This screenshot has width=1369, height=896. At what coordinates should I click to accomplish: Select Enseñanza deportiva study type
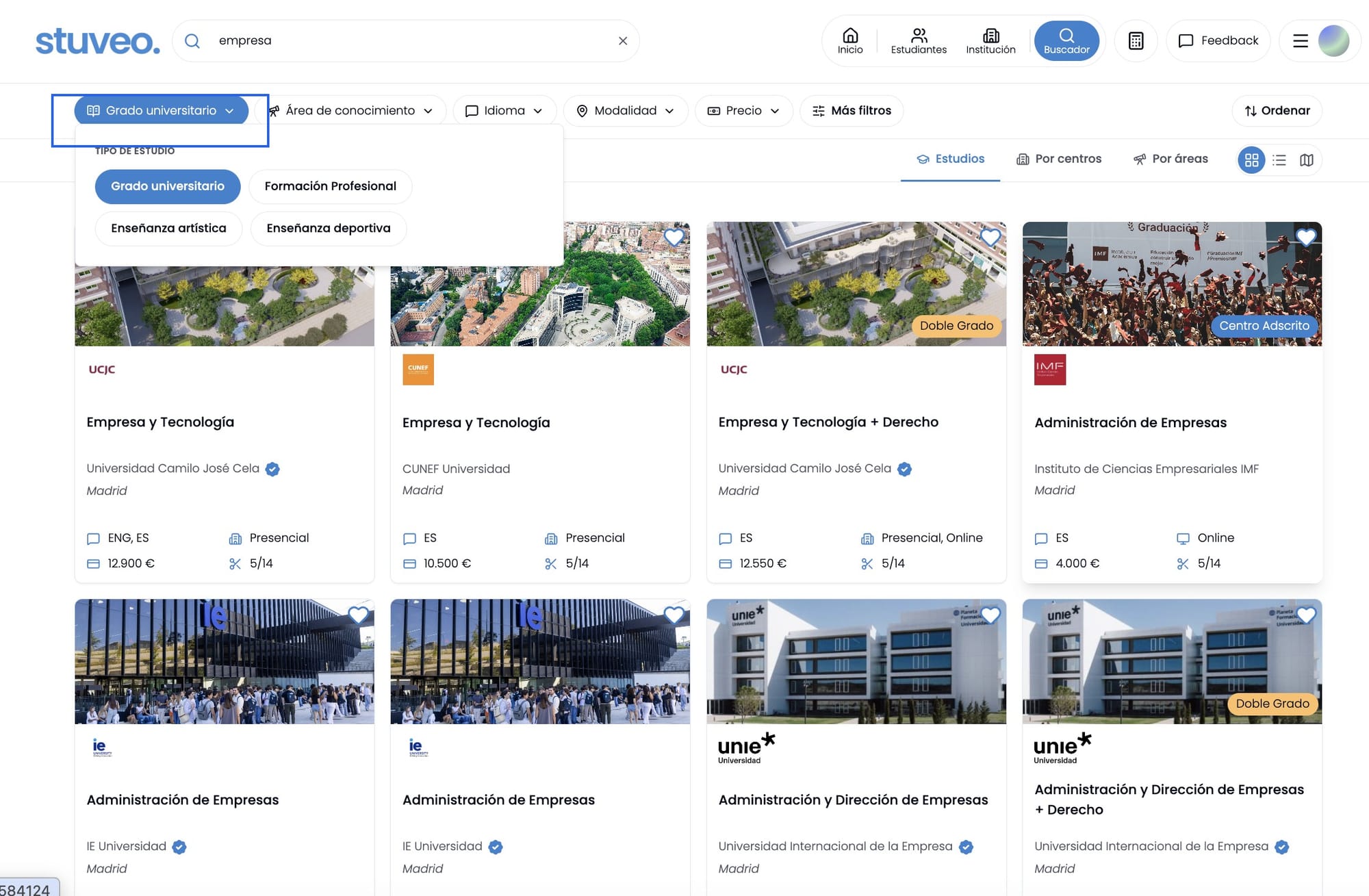point(329,229)
